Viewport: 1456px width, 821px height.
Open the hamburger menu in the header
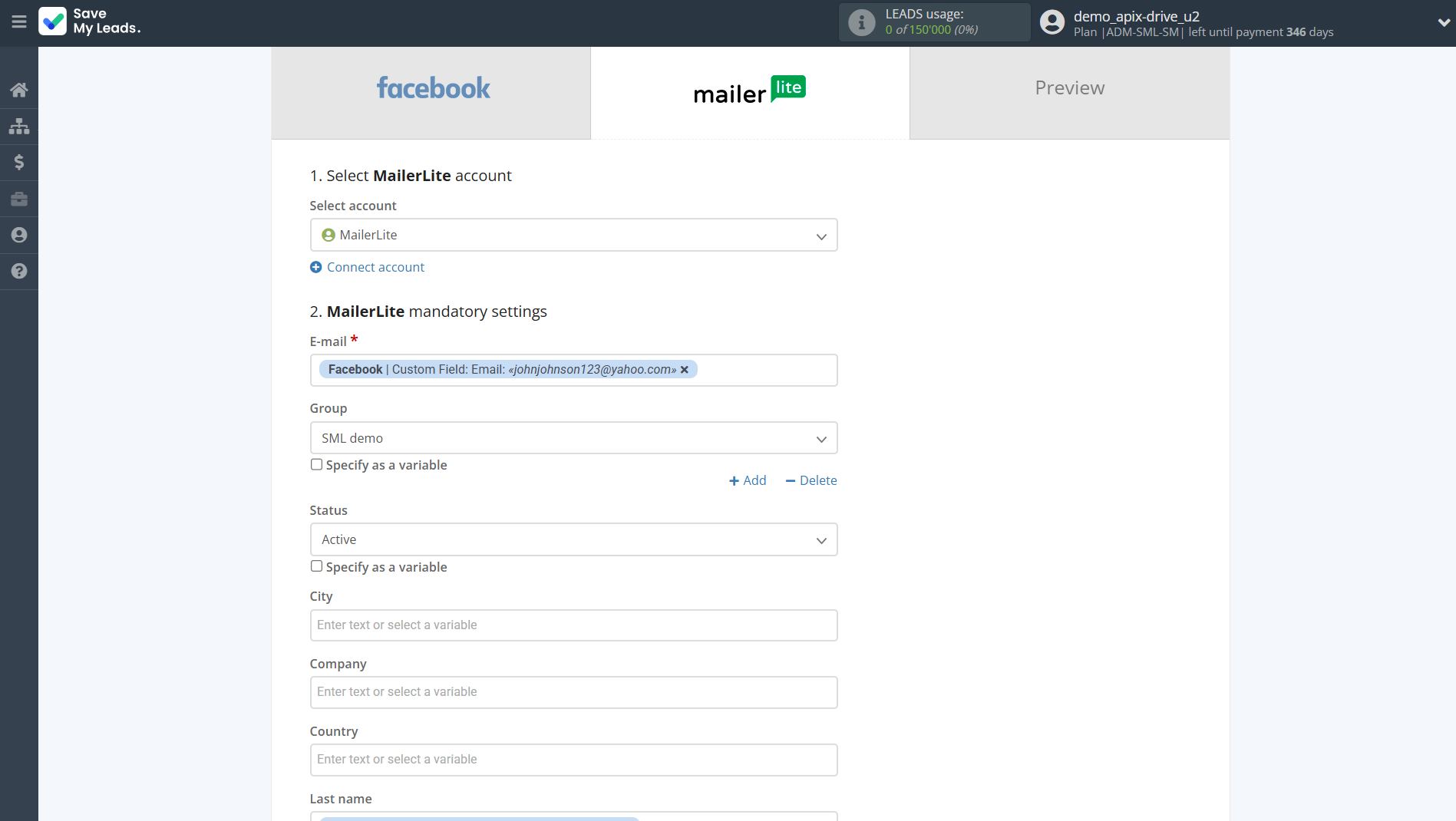[x=19, y=22]
